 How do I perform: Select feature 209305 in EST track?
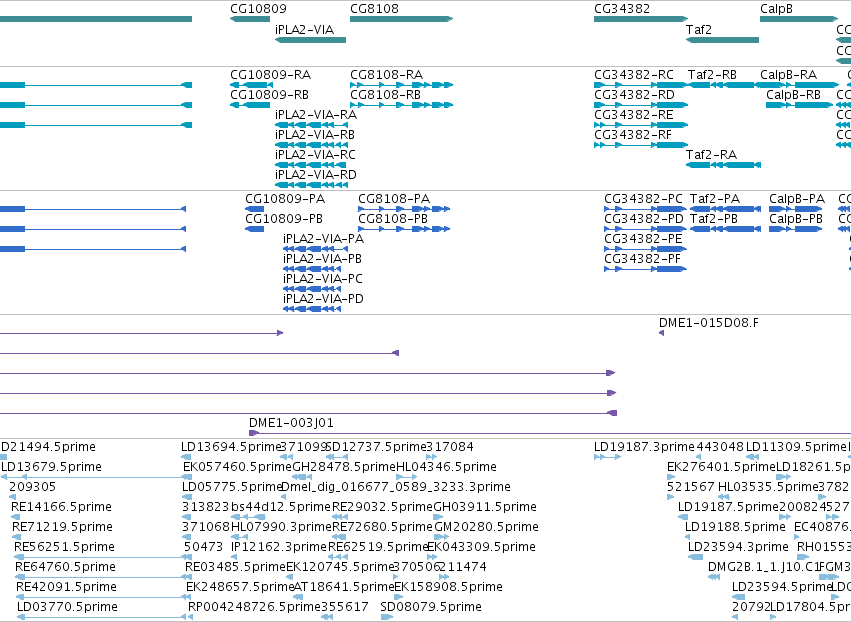(x=13, y=497)
